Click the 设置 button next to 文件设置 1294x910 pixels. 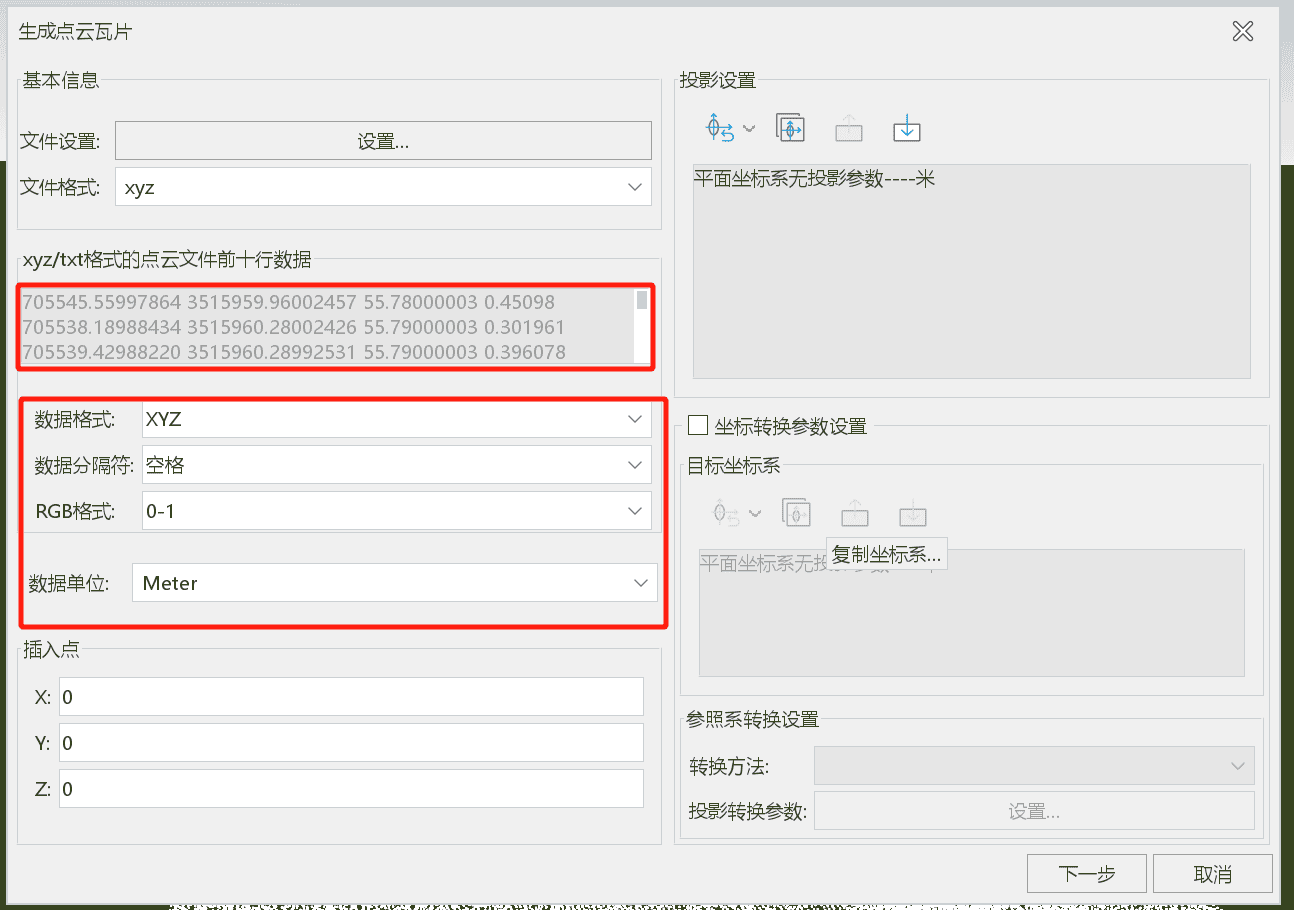click(383, 140)
